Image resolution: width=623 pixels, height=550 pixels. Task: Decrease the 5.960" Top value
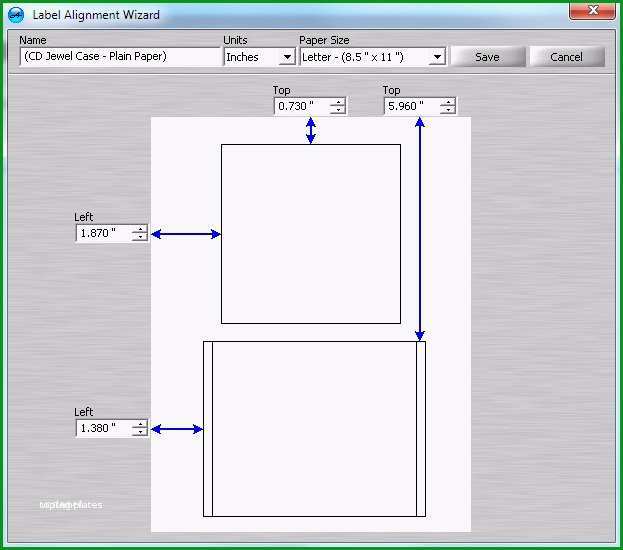pyautogui.click(x=448, y=110)
